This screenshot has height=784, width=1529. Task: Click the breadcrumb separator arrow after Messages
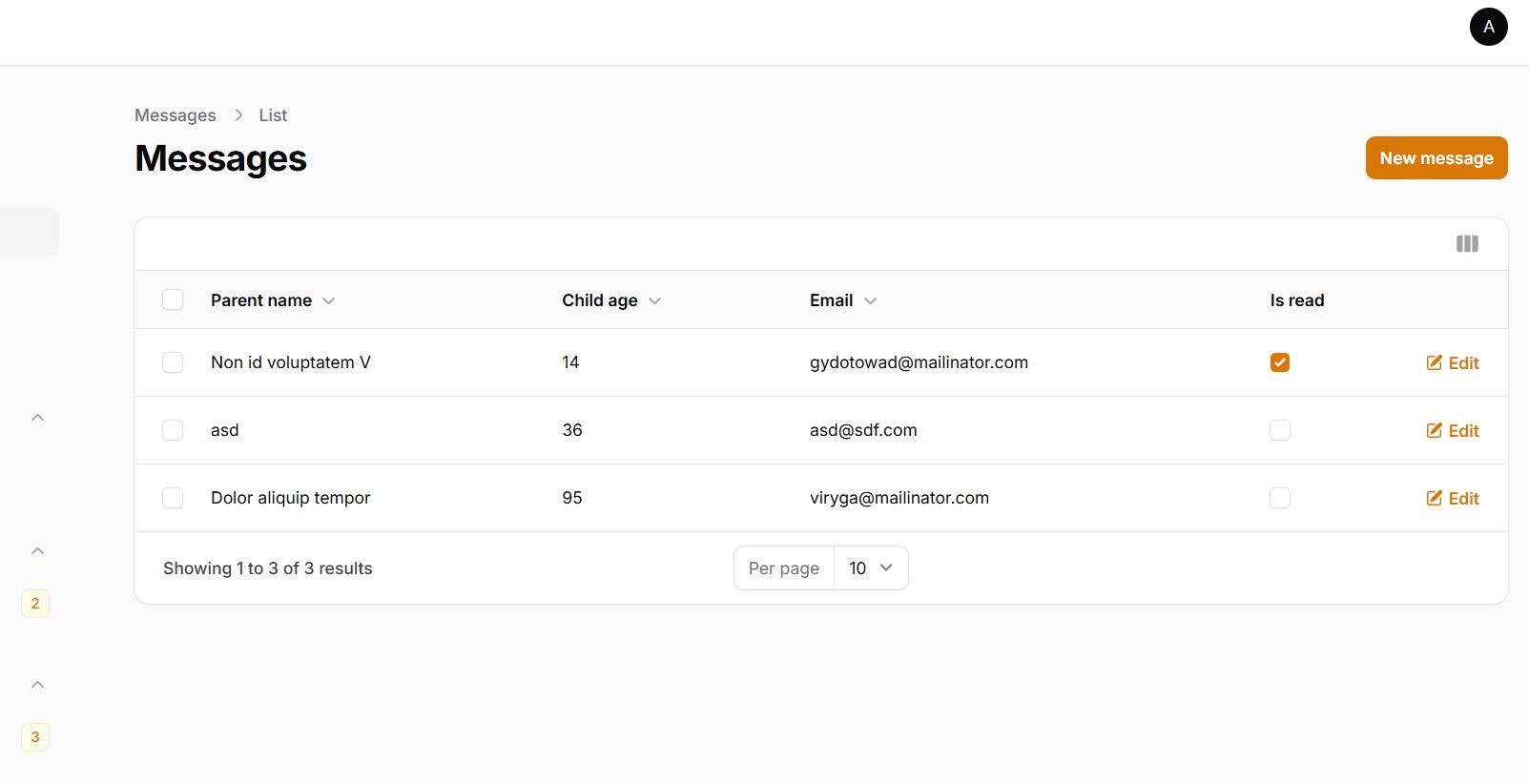click(238, 115)
